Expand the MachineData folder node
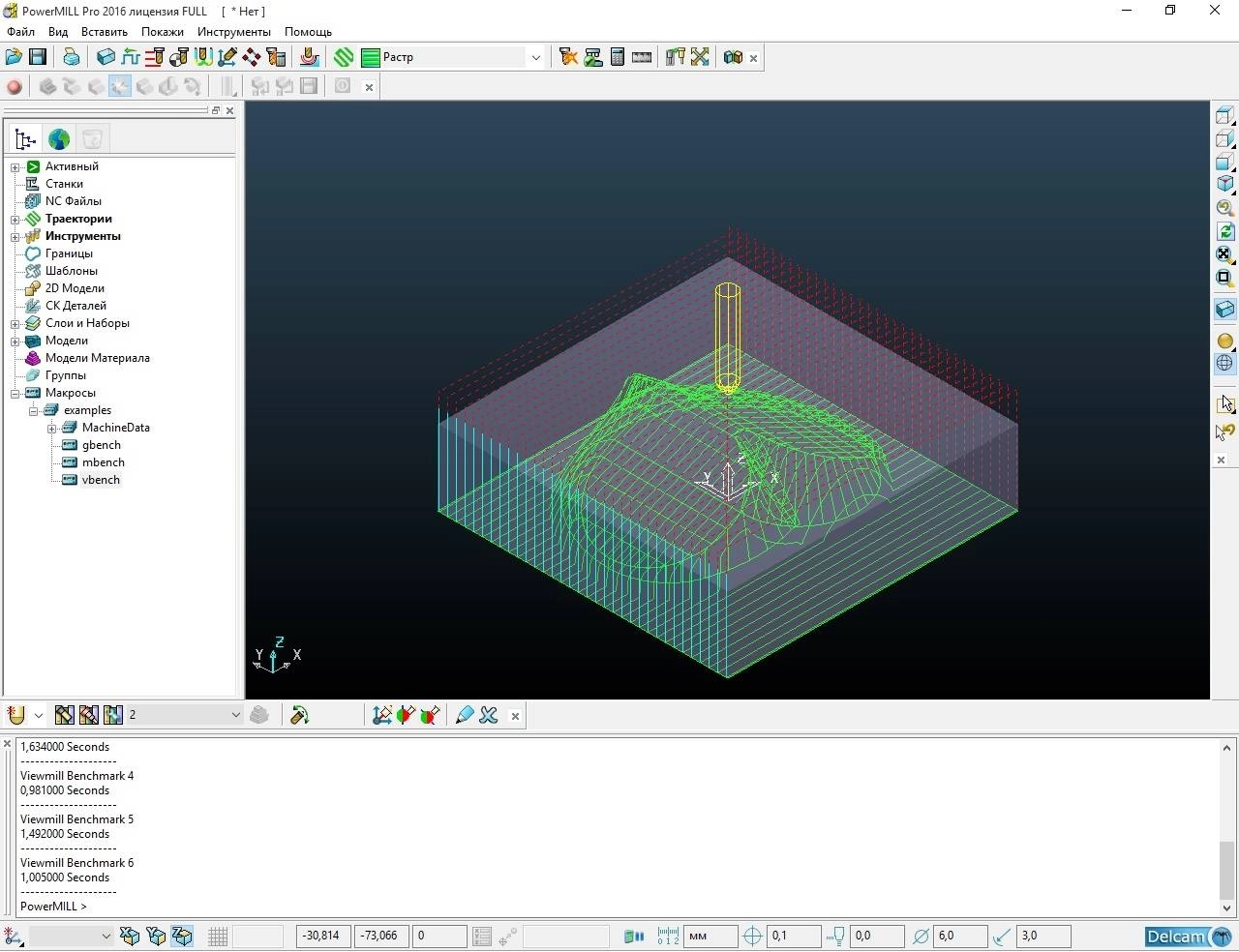Image resolution: width=1239 pixels, height=952 pixels. click(52, 429)
